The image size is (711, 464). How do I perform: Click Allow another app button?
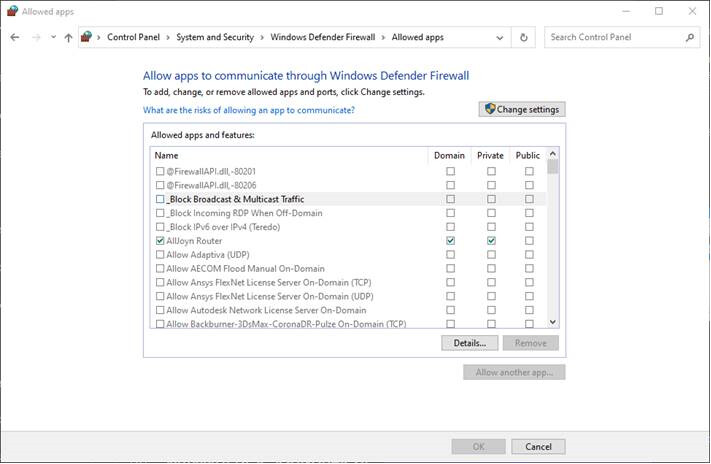[x=514, y=372]
